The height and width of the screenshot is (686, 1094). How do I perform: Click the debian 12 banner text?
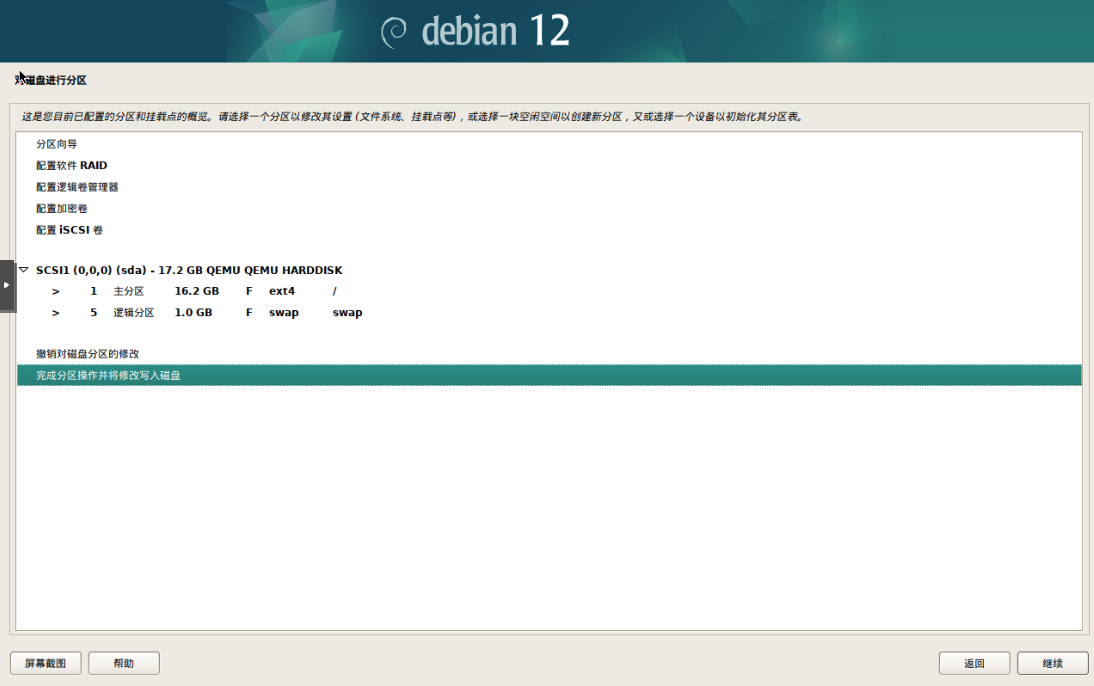(495, 31)
